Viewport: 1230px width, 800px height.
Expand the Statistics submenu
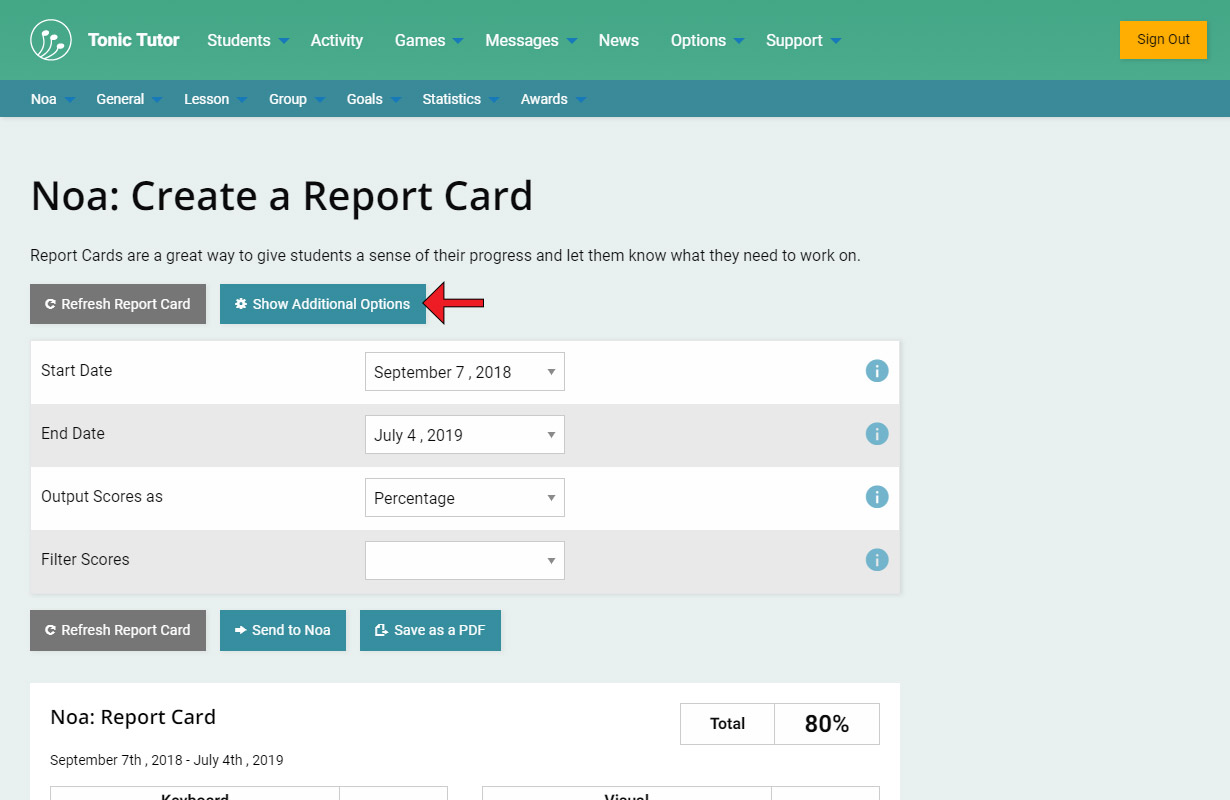(452, 99)
